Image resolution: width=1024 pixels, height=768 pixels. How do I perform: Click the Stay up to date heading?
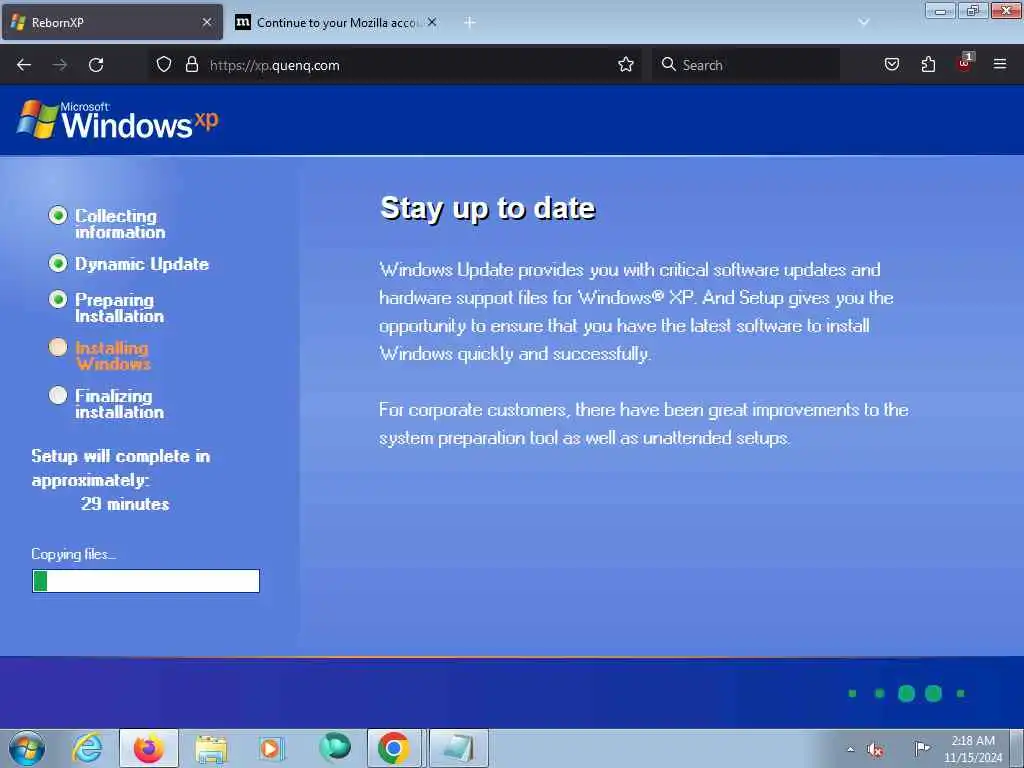(x=487, y=209)
